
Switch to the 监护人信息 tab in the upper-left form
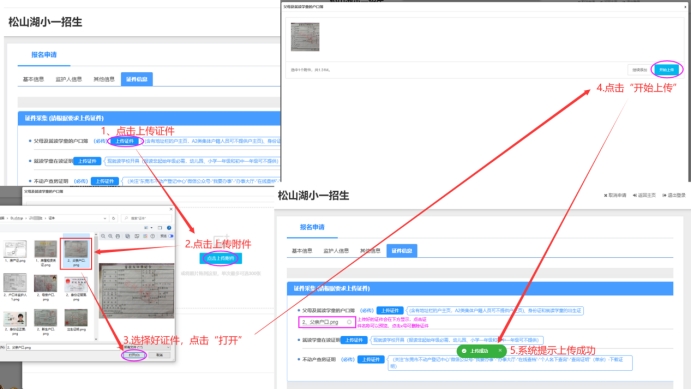[68, 79]
